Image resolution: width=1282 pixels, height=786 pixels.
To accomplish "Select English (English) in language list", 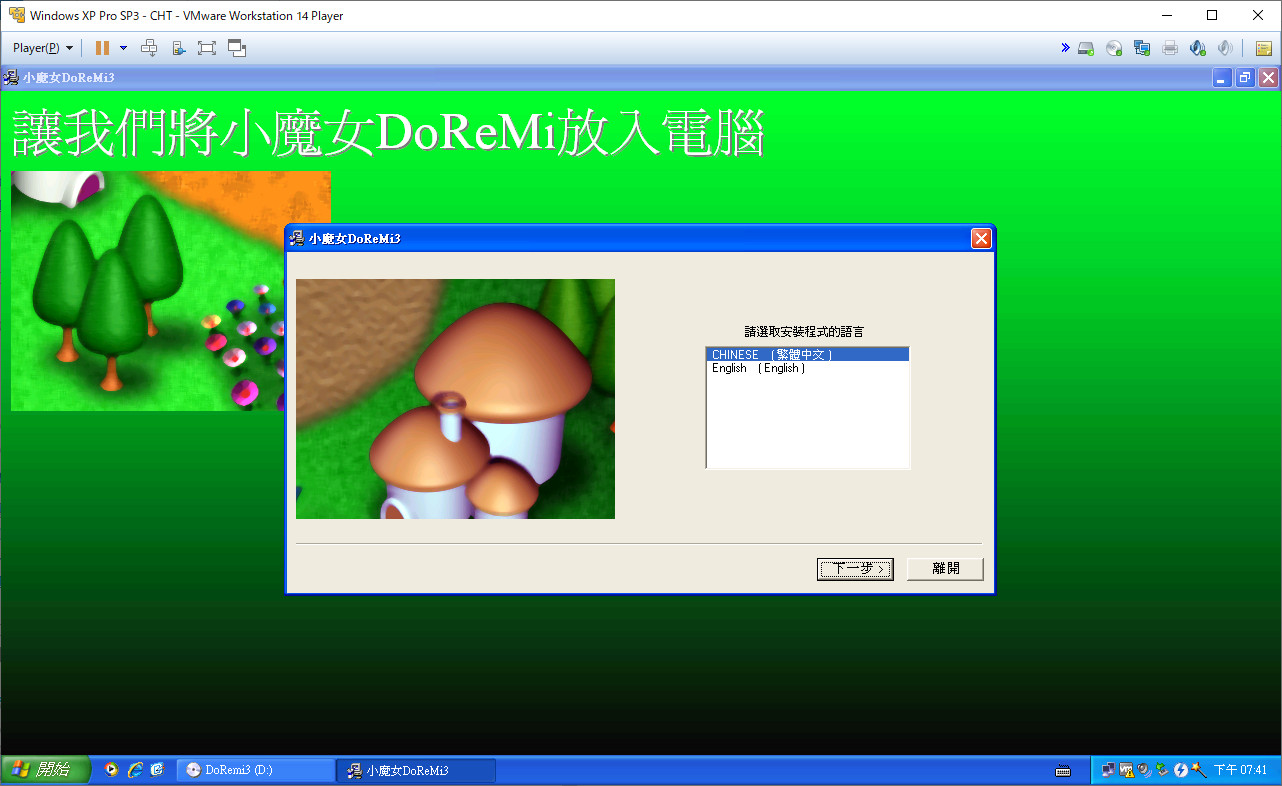I will (807, 368).
